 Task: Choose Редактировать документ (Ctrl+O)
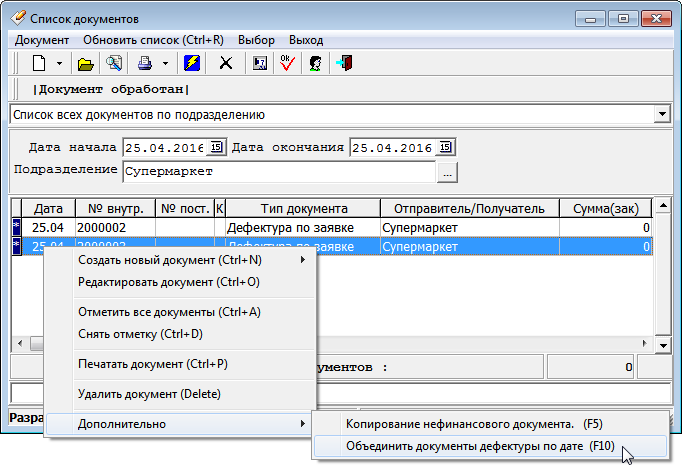click(x=181, y=282)
